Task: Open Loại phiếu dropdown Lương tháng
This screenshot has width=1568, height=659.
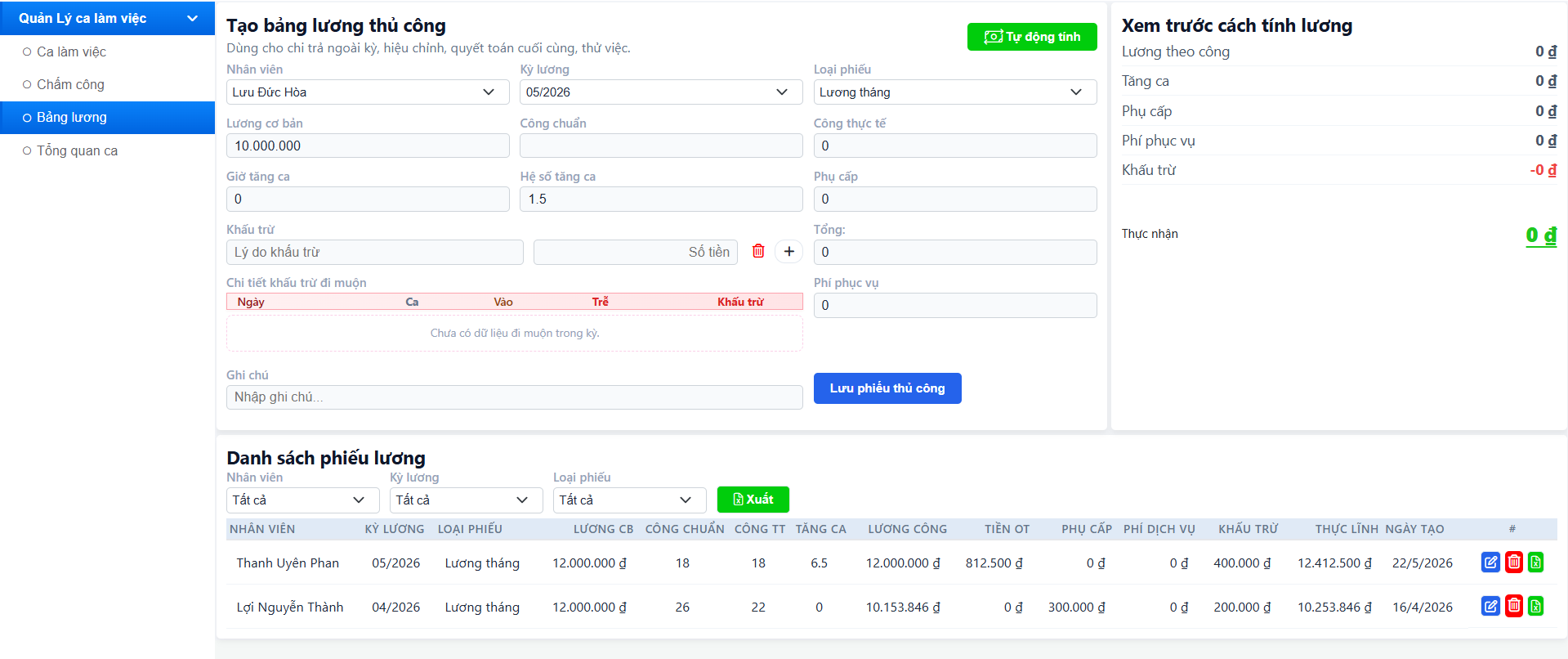Action: point(955,92)
